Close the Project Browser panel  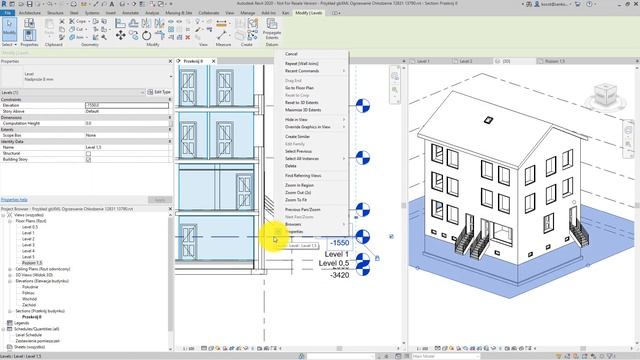(x=170, y=209)
